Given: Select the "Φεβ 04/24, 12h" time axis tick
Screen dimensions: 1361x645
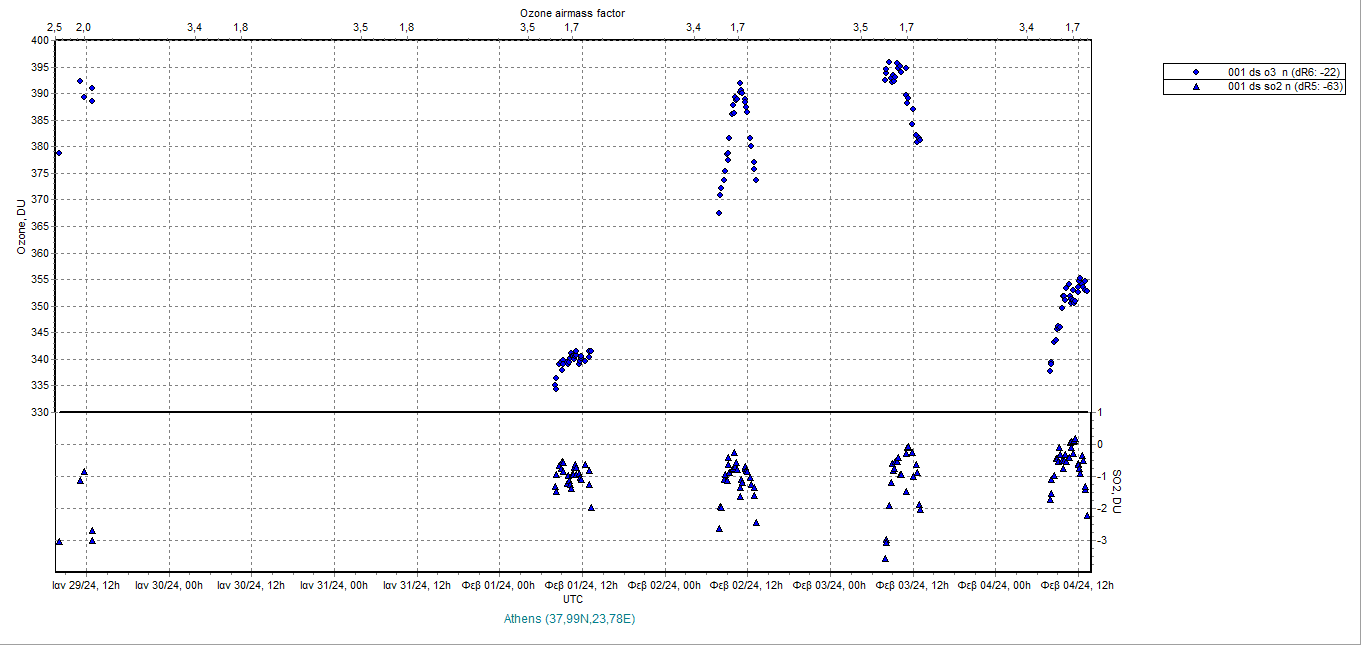Looking at the screenshot, I should coord(1076,585).
